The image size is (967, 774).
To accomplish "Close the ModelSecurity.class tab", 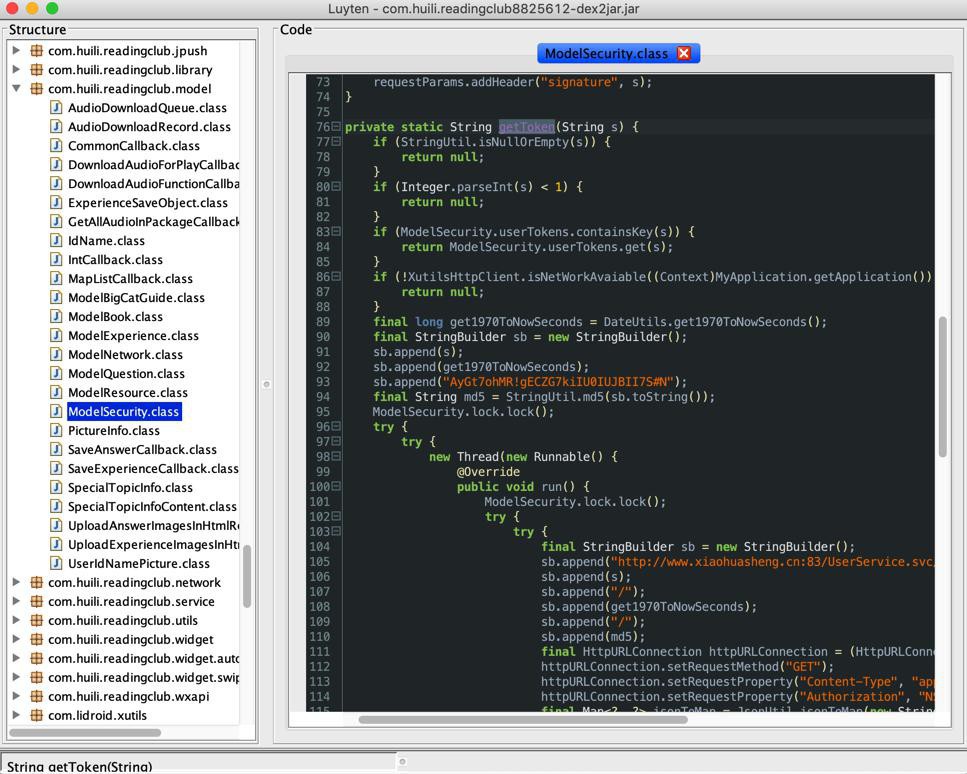I will point(684,54).
